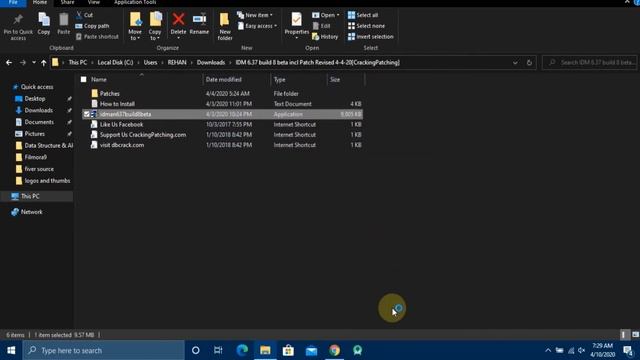This screenshot has width=640, height=360.
Task: Open the Move to folder menu
Action: coord(135,27)
